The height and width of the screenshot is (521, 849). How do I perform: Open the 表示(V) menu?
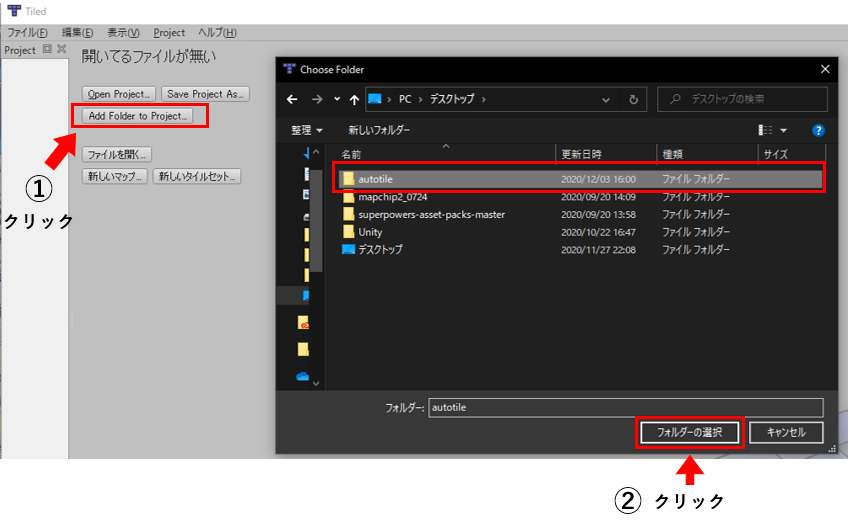pyautogui.click(x=123, y=32)
